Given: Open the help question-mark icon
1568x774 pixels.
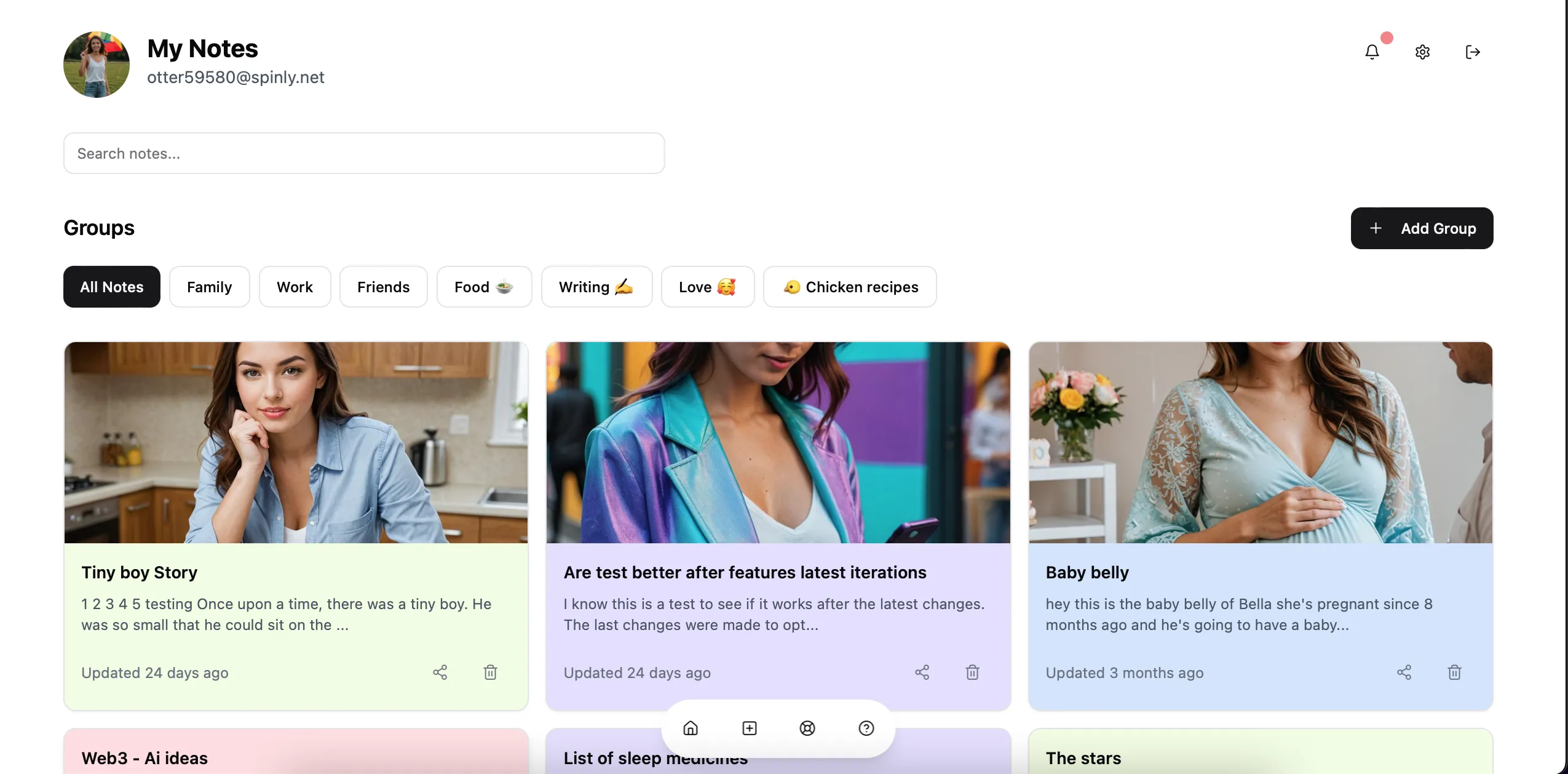Looking at the screenshot, I should 866,728.
